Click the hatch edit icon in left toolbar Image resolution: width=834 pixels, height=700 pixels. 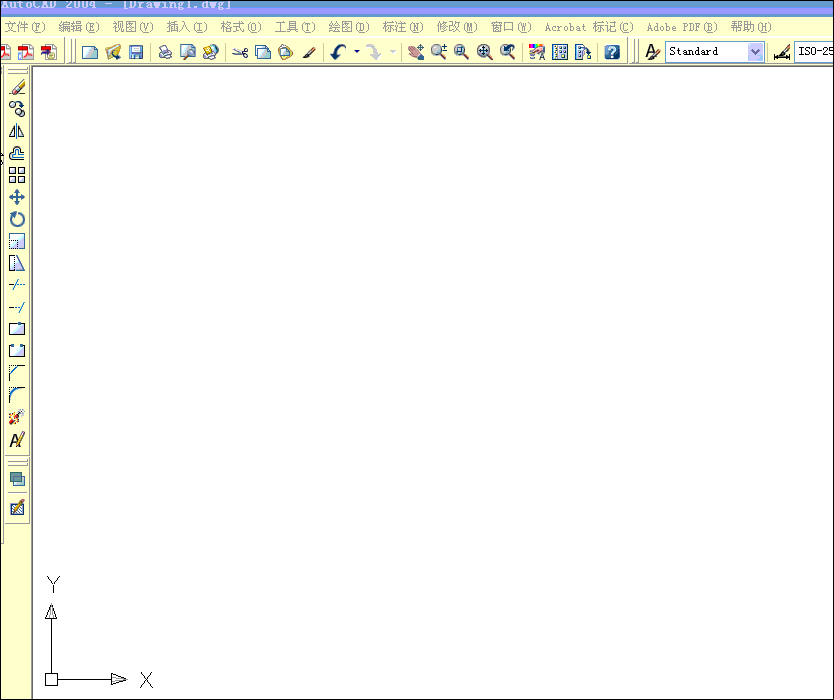coord(17,508)
